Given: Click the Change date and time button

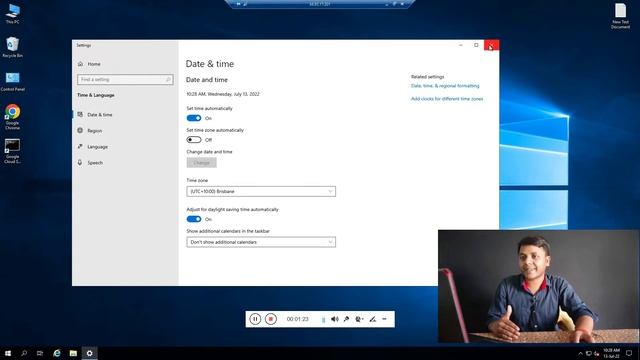Looking at the screenshot, I should coord(202,162).
